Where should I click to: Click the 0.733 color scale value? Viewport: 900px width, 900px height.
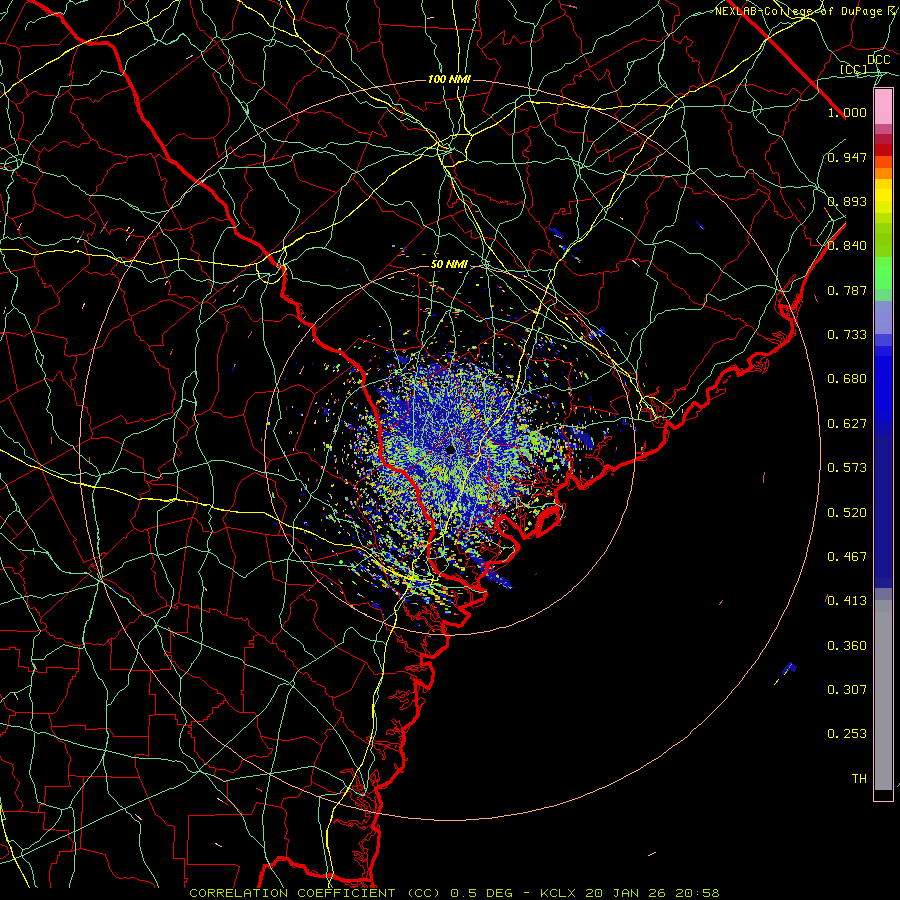[x=847, y=335]
